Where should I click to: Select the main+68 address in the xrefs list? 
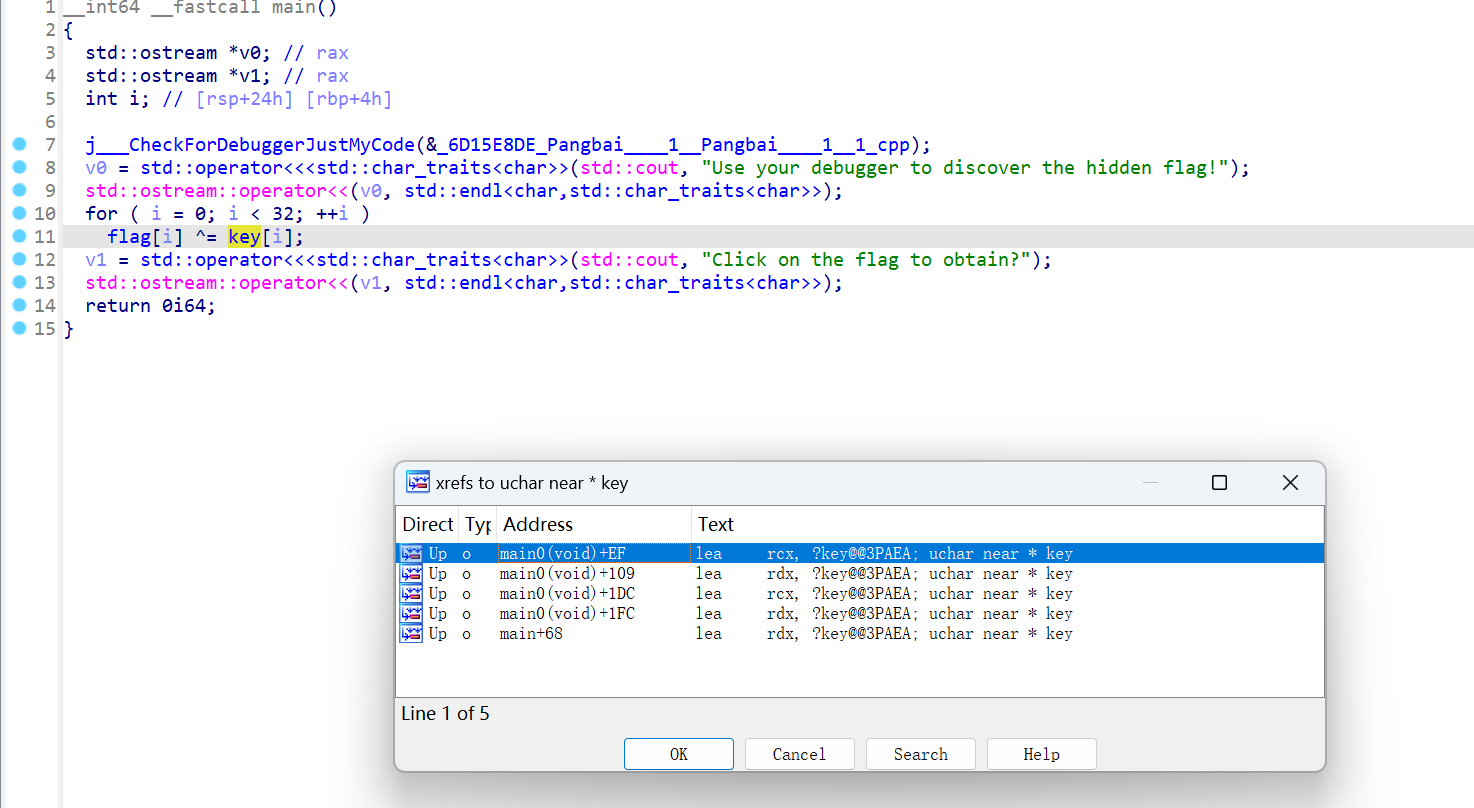tap(531, 634)
